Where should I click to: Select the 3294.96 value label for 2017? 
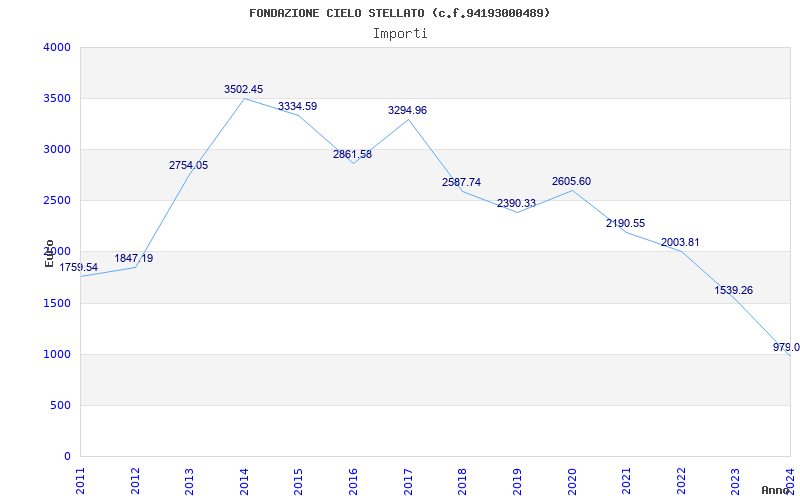point(407,111)
